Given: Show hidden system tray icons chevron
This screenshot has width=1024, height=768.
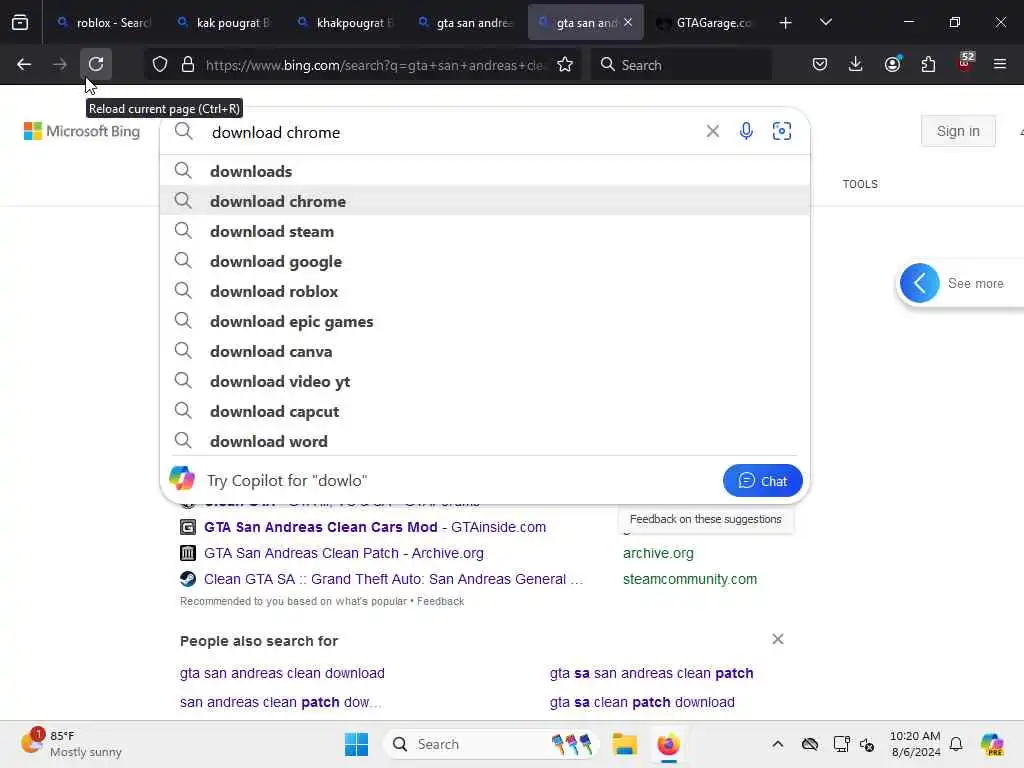Looking at the screenshot, I should pos(777,744).
